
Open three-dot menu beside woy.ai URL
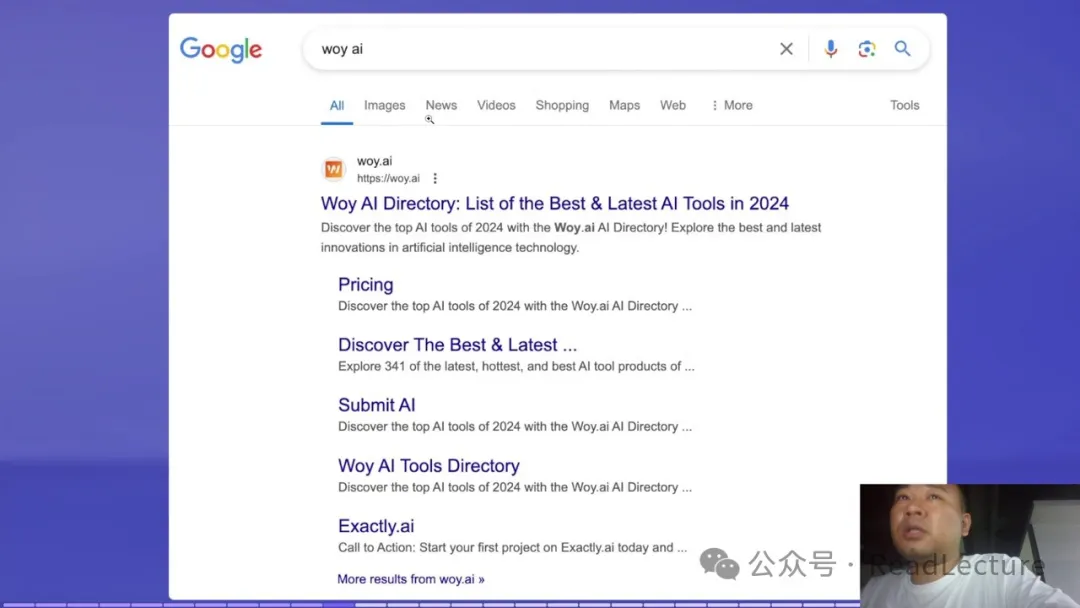(435, 179)
